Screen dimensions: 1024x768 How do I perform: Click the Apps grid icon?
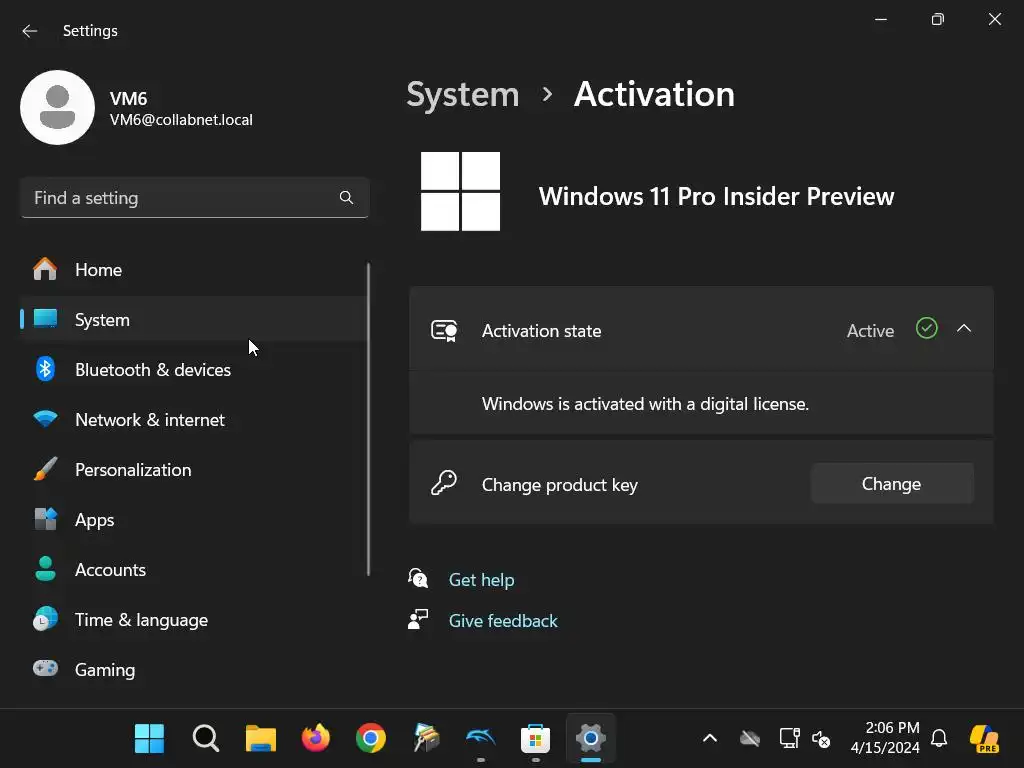point(45,519)
